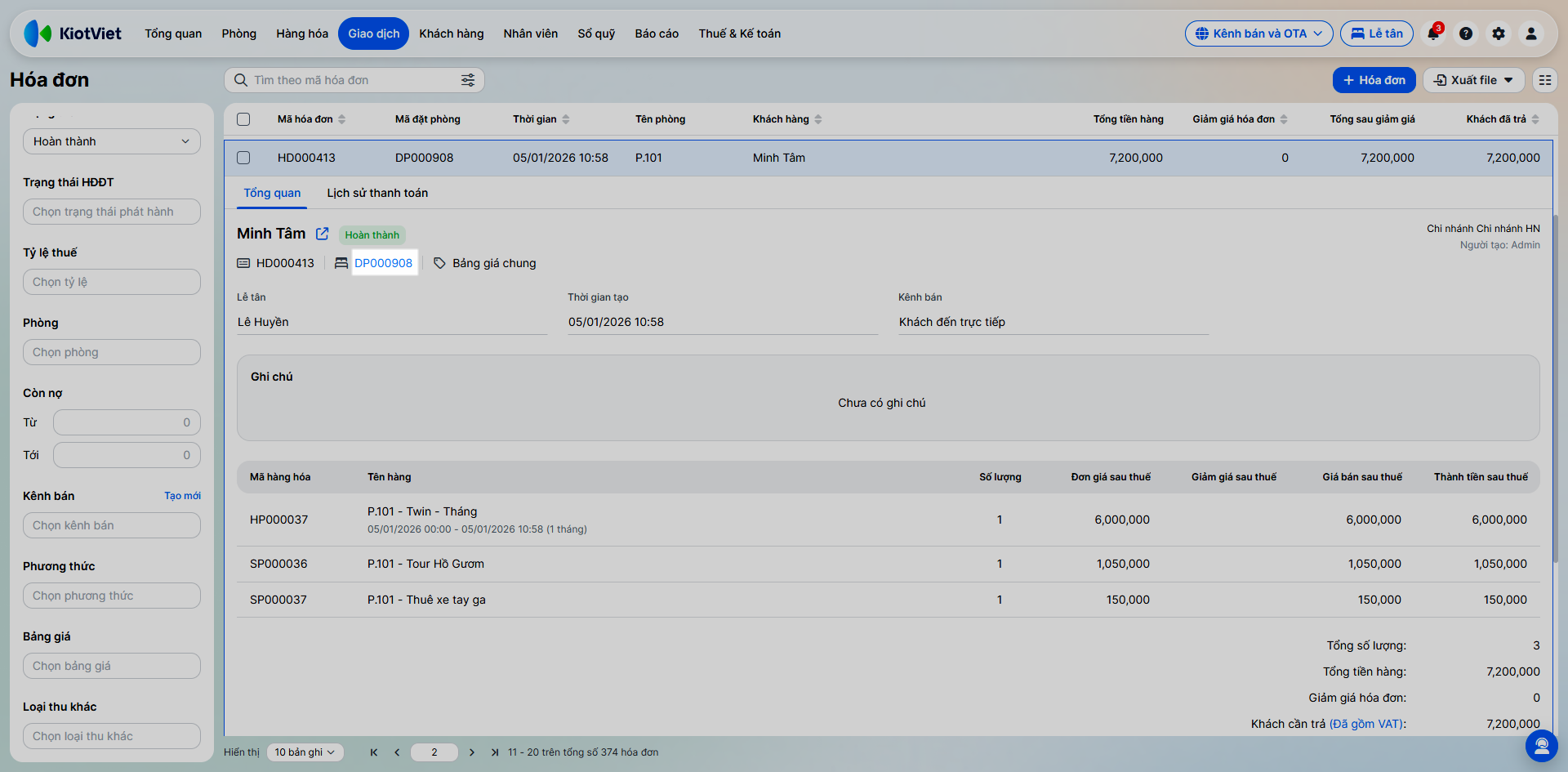This screenshot has width=1568, height=772.
Task: Click the price tag icon by Bảng giá chung
Action: coord(439,263)
